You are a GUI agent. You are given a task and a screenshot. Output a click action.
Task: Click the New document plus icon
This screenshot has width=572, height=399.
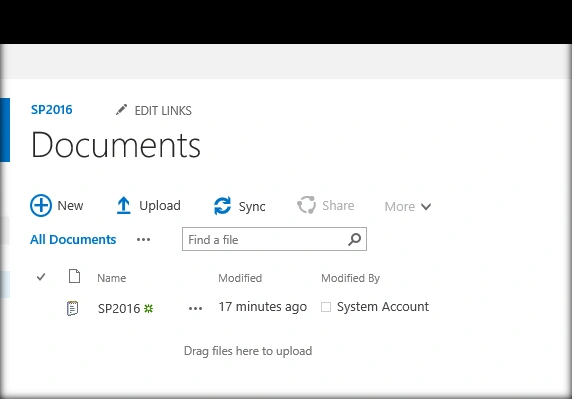40,205
